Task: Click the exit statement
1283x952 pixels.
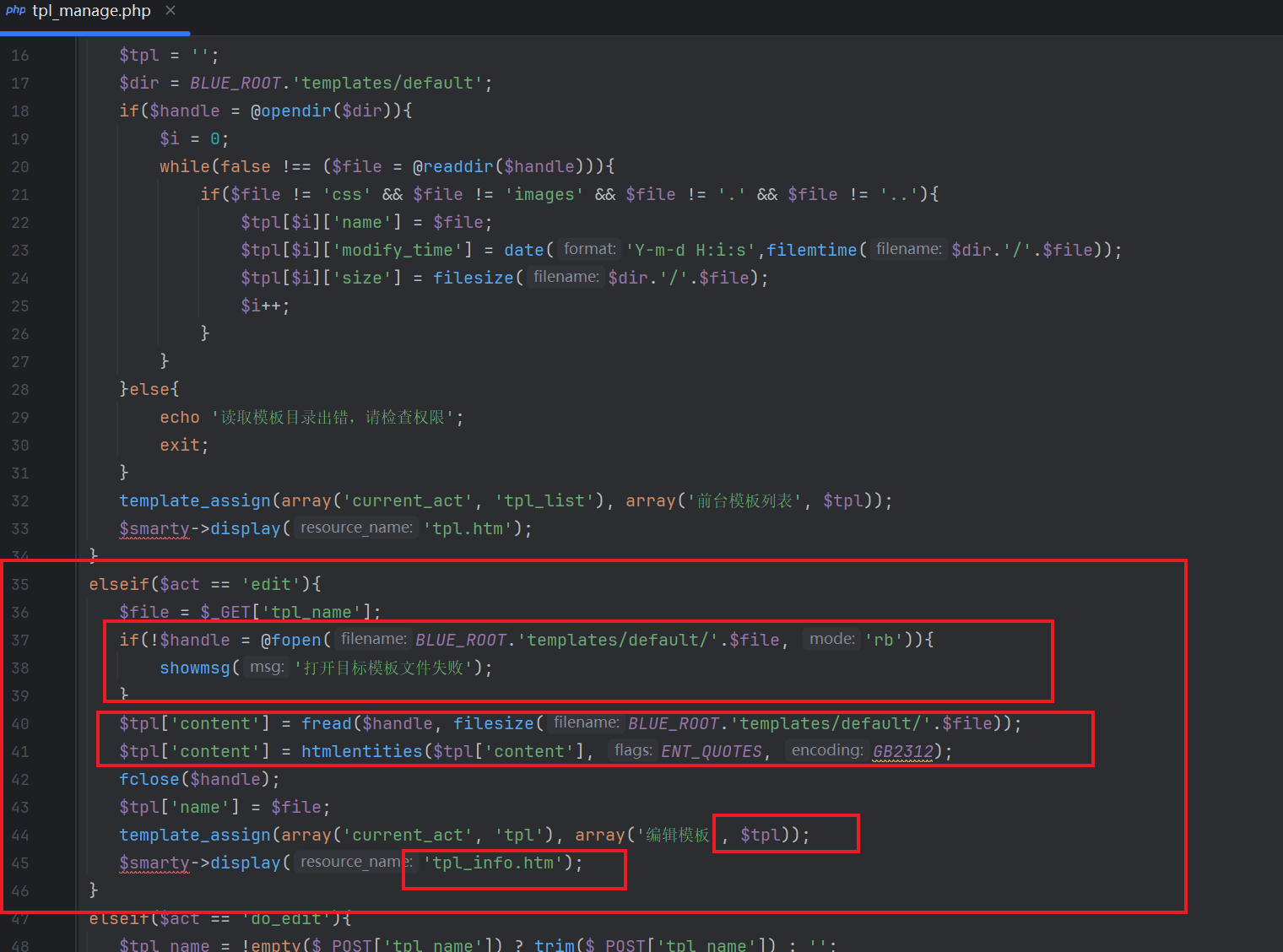Action: click(x=184, y=445)
